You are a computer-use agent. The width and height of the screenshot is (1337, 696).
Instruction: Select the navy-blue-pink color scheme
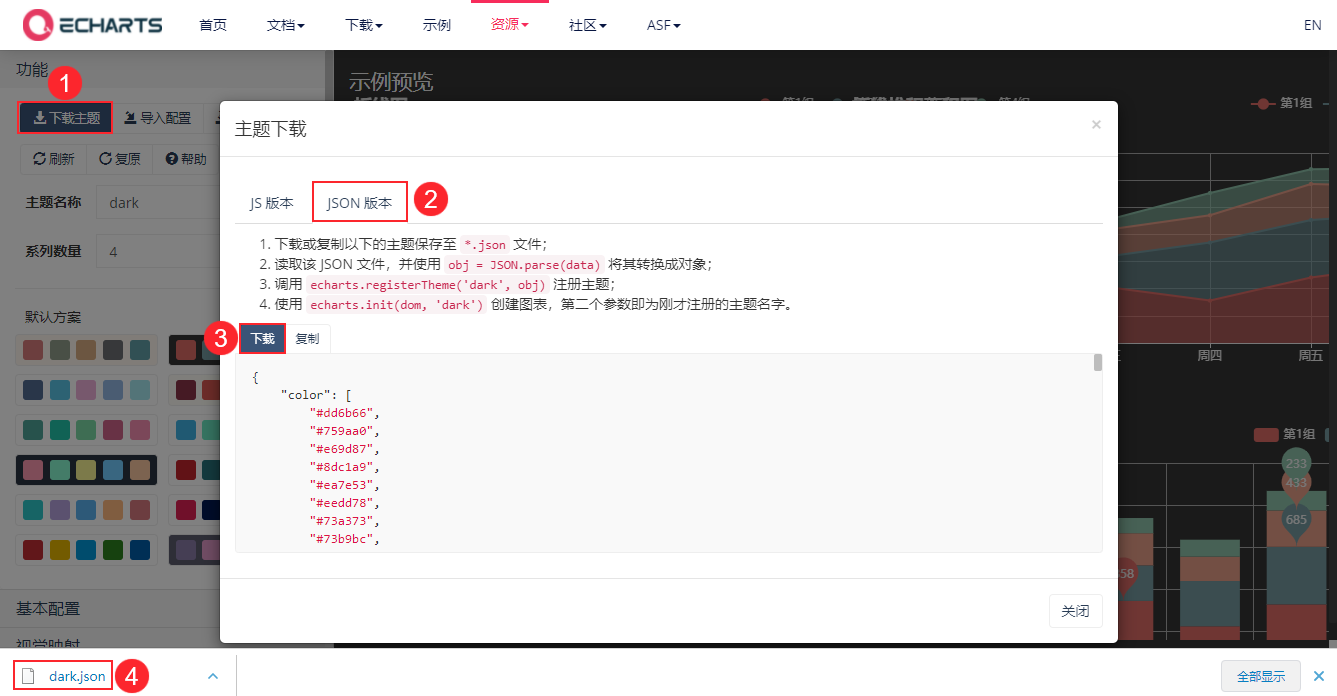(87, 390)
